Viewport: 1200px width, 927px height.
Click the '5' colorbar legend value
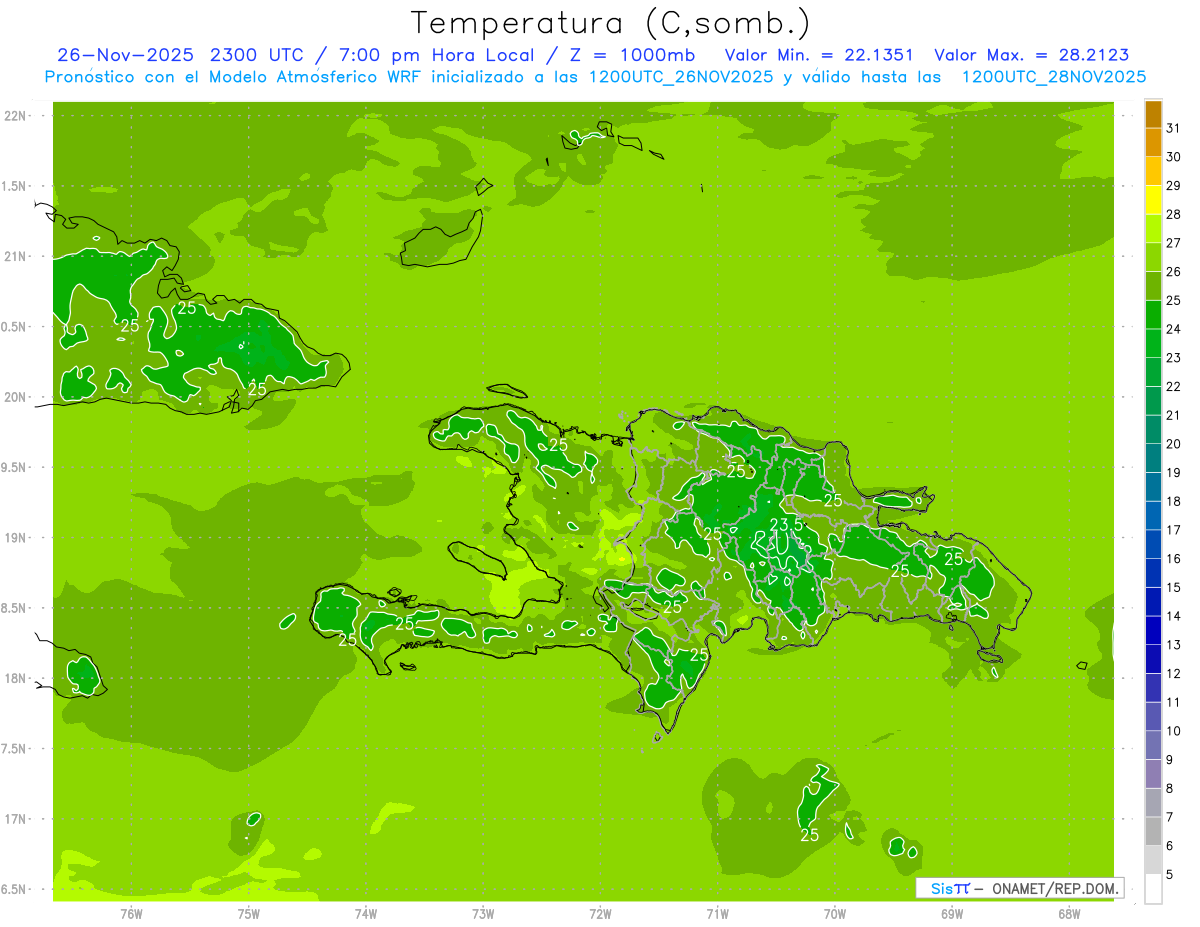[1170, 875]
